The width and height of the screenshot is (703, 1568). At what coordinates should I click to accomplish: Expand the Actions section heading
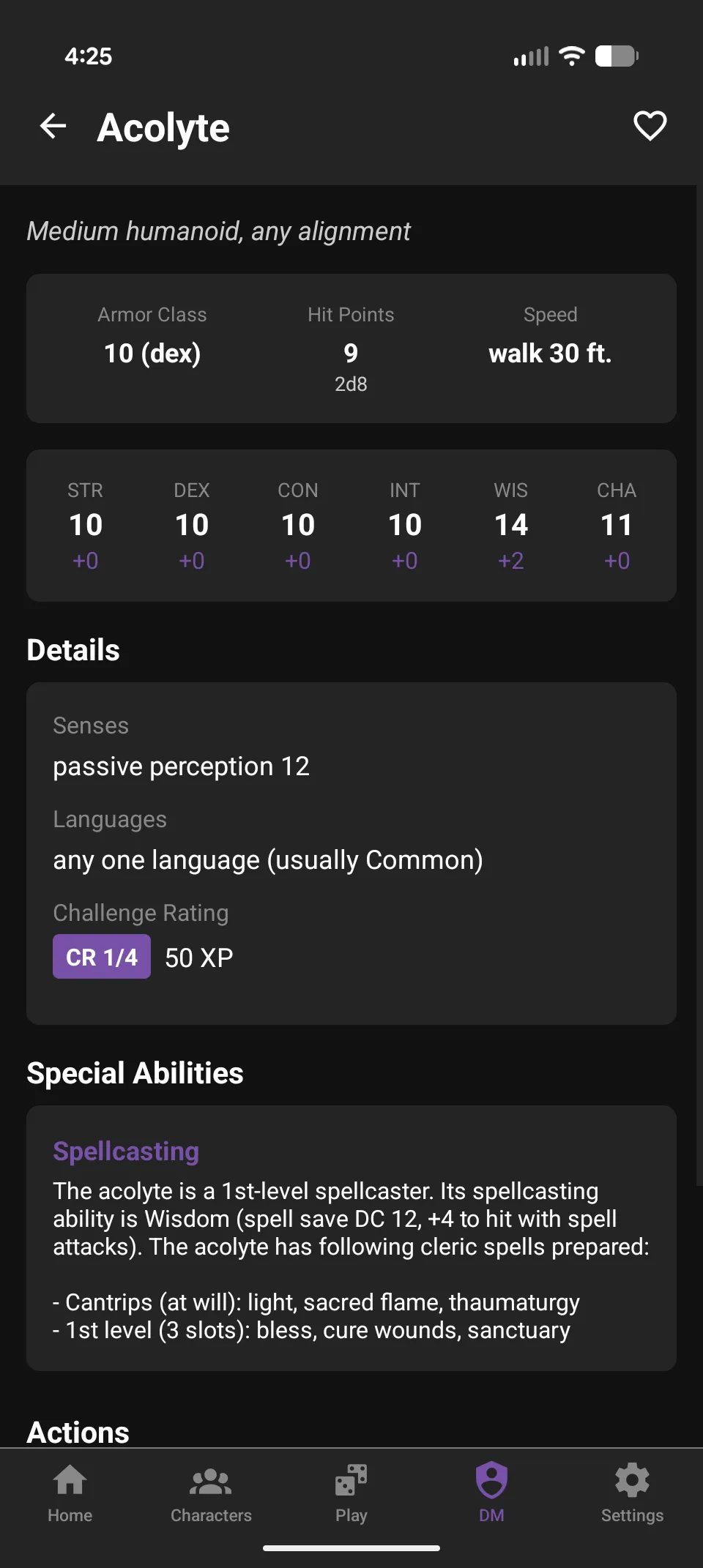(x=78, y=1430)
